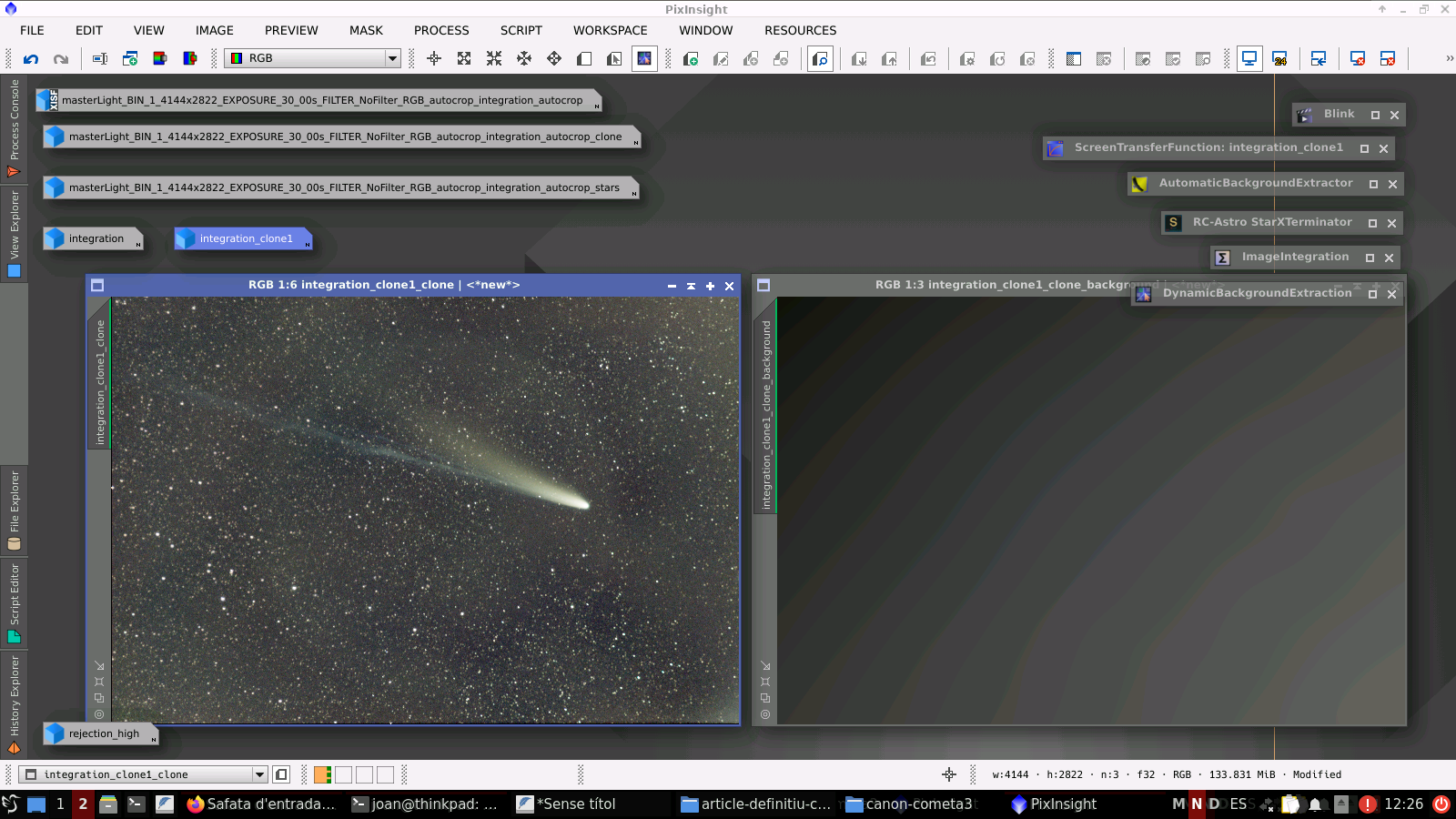Toggle the preview zoom mode icon
This screenshot has height=819, width=1456.
(820, 59)
